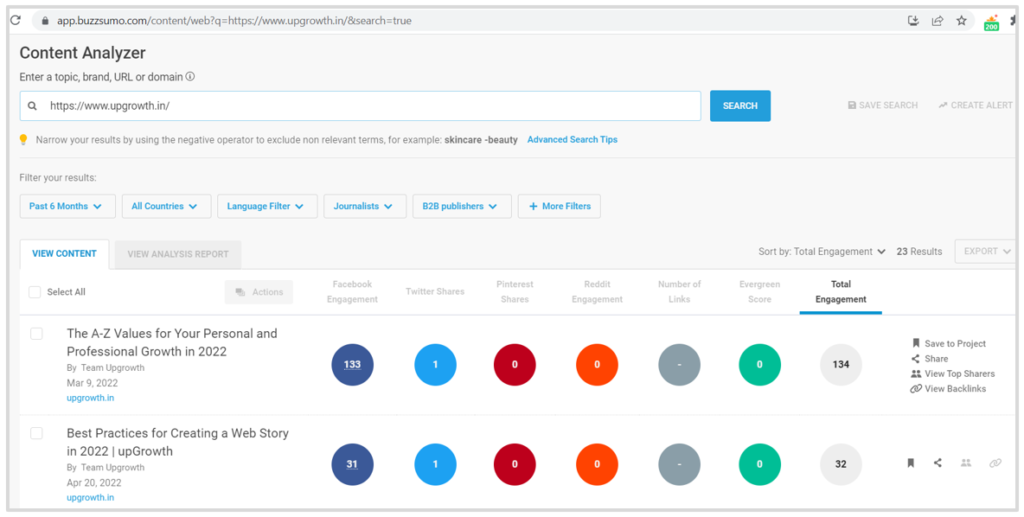Open the Language Filter dropdown
The image size is (1024, 517).
click(x=267, y=206)
